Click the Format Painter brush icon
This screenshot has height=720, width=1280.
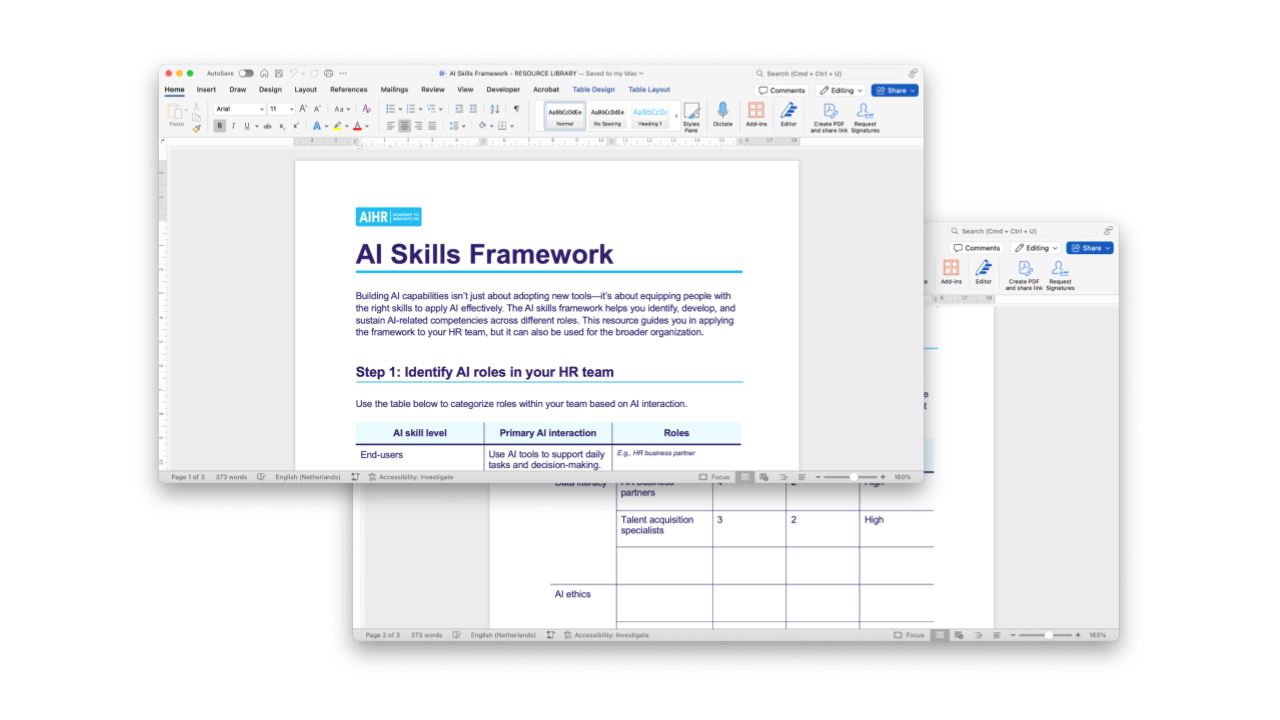coord(196,128)
